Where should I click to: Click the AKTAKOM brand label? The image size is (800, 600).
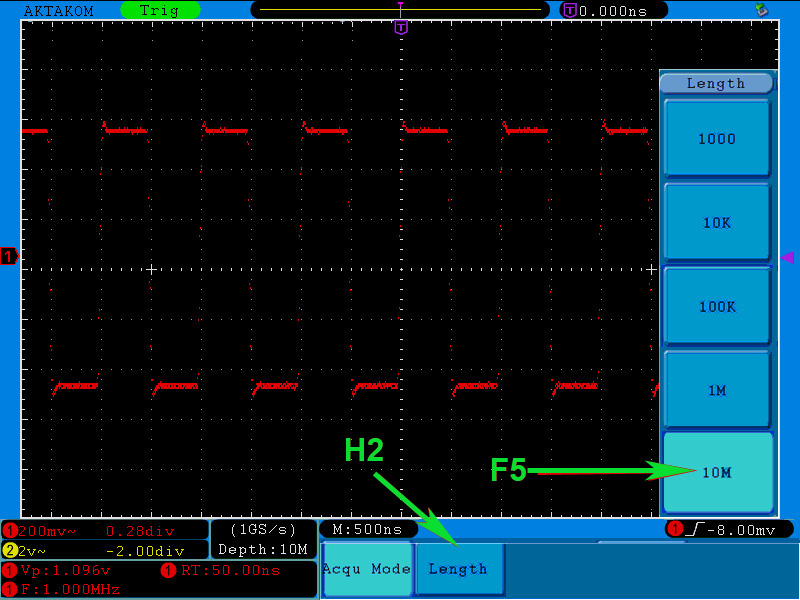click(59, 11)
